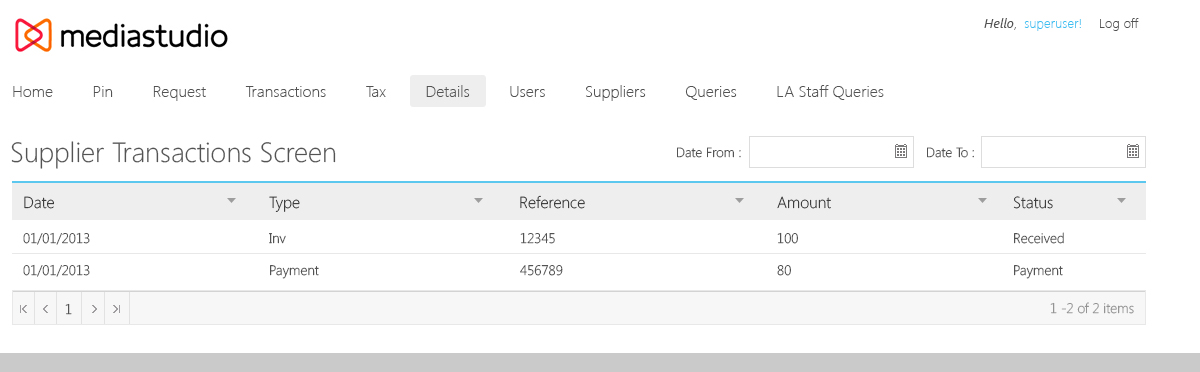This screenshot has width=1200, height=372.
Task: Open the Date To calendar picker icon
Action: click(1132, 151)
